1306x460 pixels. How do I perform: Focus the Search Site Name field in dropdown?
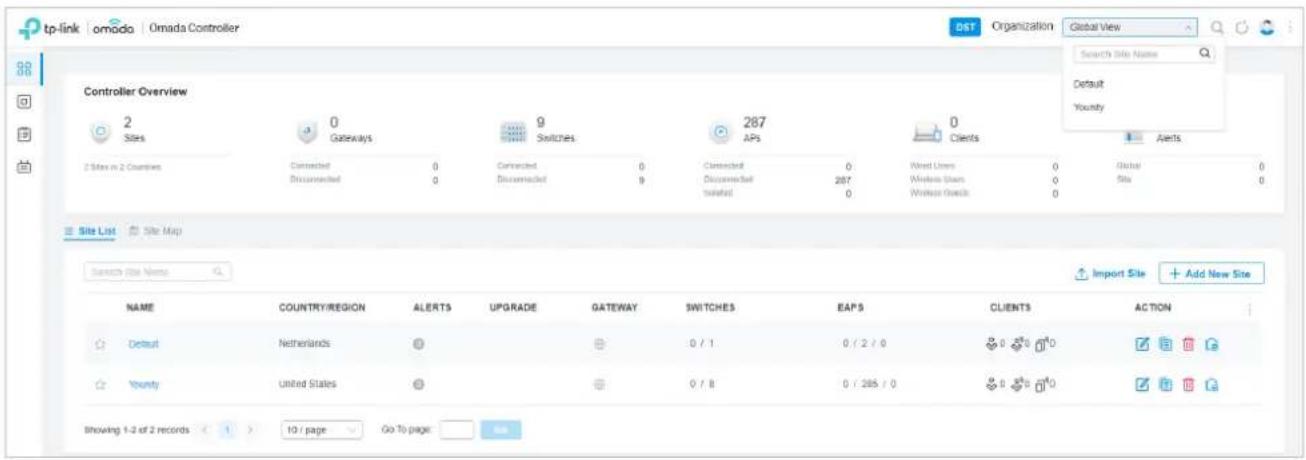tap(1143, 55)
